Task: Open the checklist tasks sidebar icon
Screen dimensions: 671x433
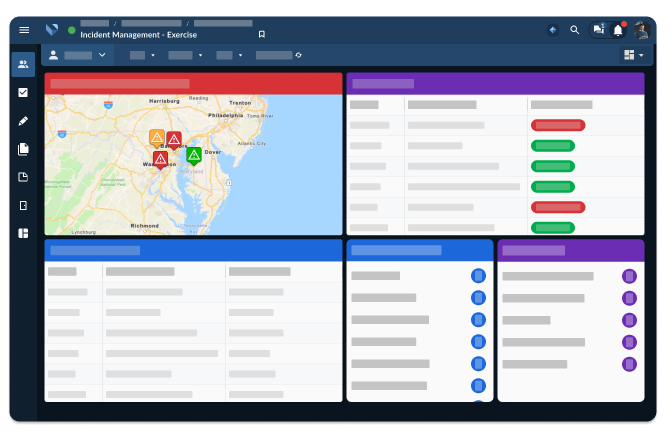Action: pyautogui.click(x=23, y=92)
